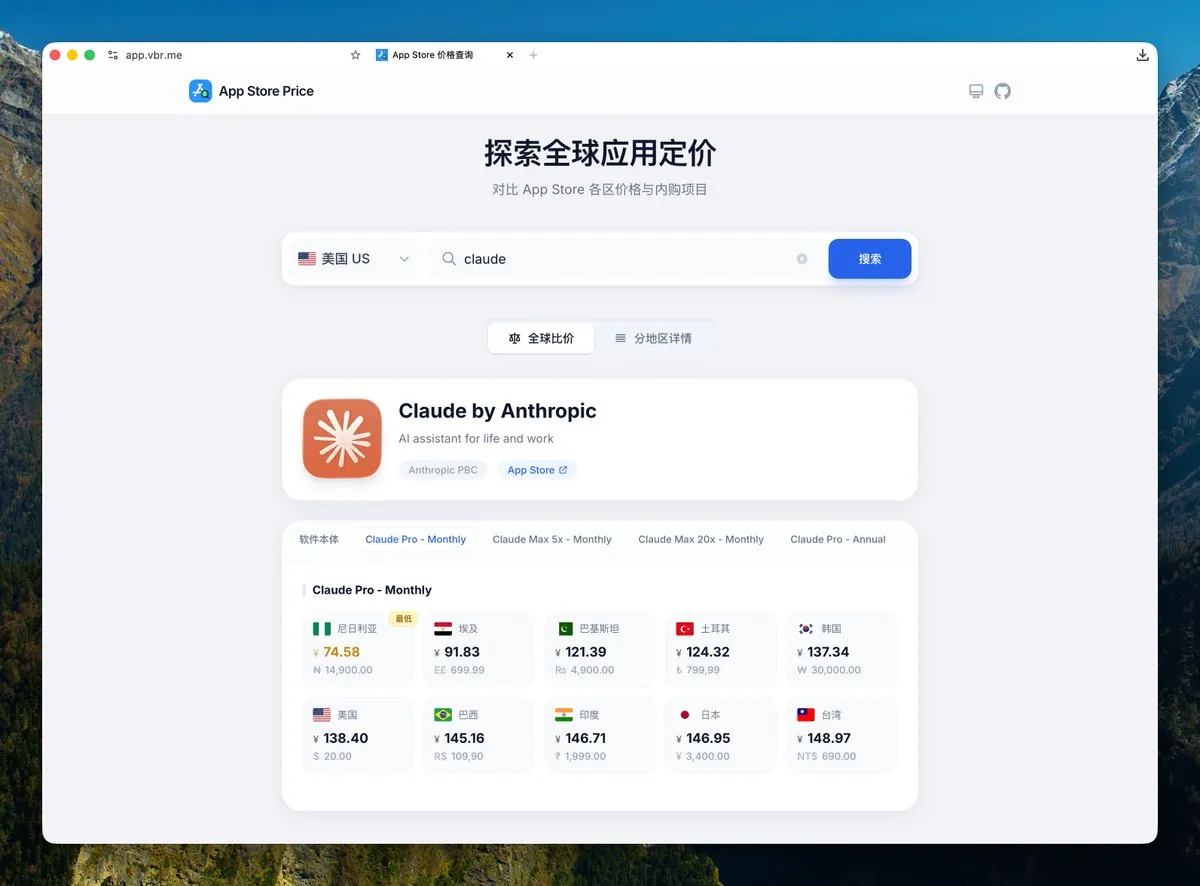The width and height of the screenshot is (1200, 886).
Task: Click the App Store Price logo icon
Action: pos(200,91)
